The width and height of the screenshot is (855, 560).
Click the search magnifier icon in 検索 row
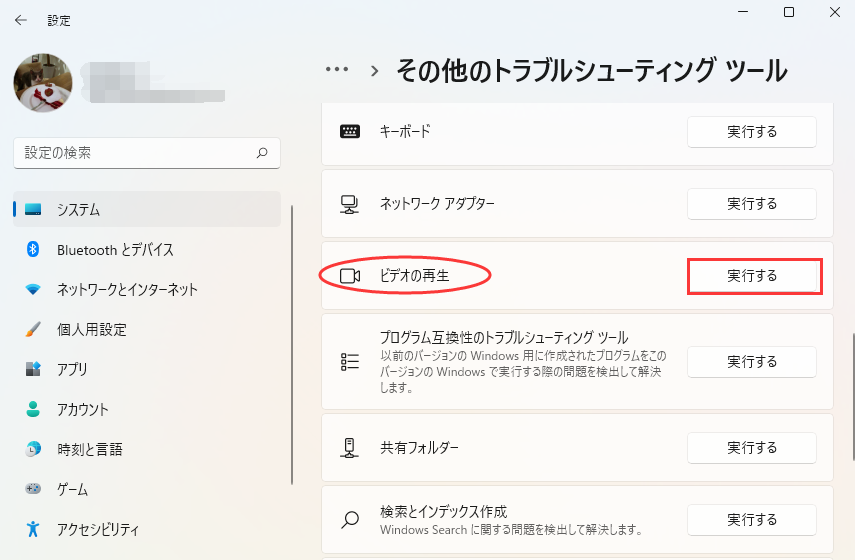coord(350,520)
